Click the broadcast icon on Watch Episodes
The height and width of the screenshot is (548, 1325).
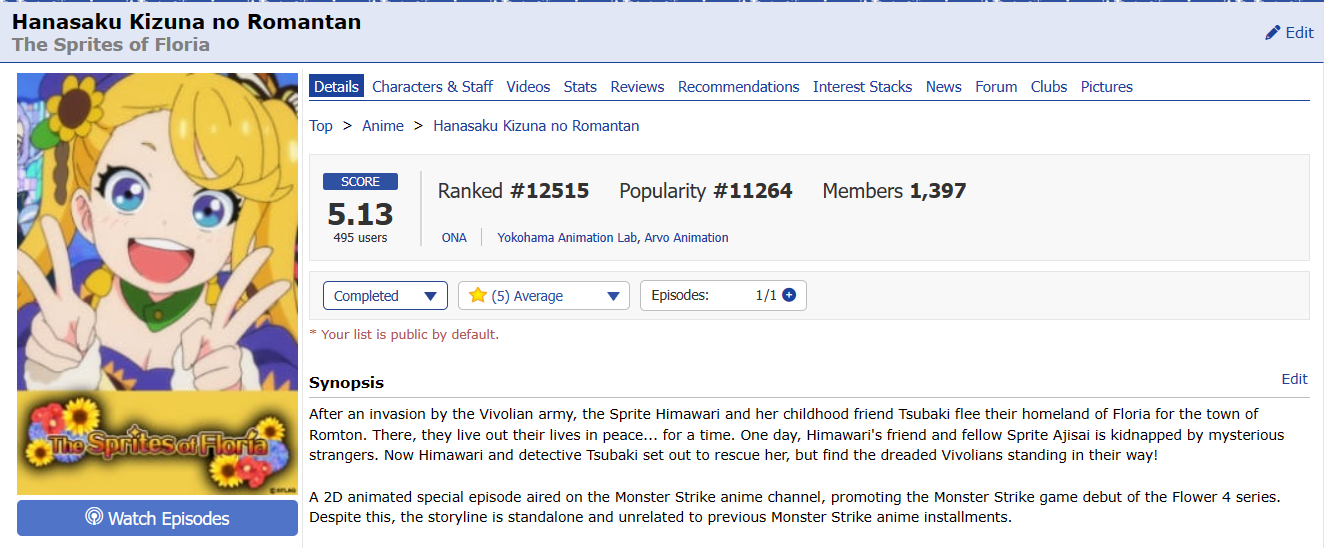(94, 518)
